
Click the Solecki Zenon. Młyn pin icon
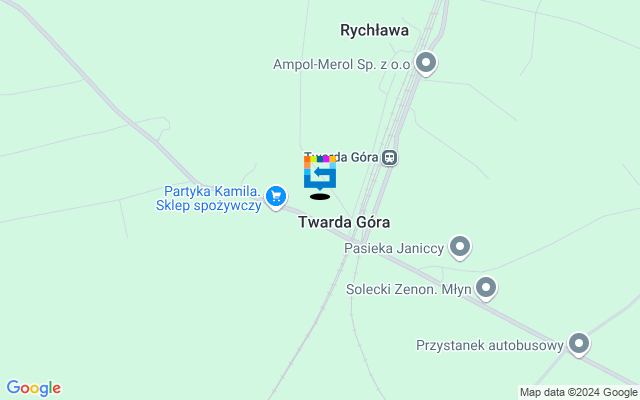tap(486, 288)
